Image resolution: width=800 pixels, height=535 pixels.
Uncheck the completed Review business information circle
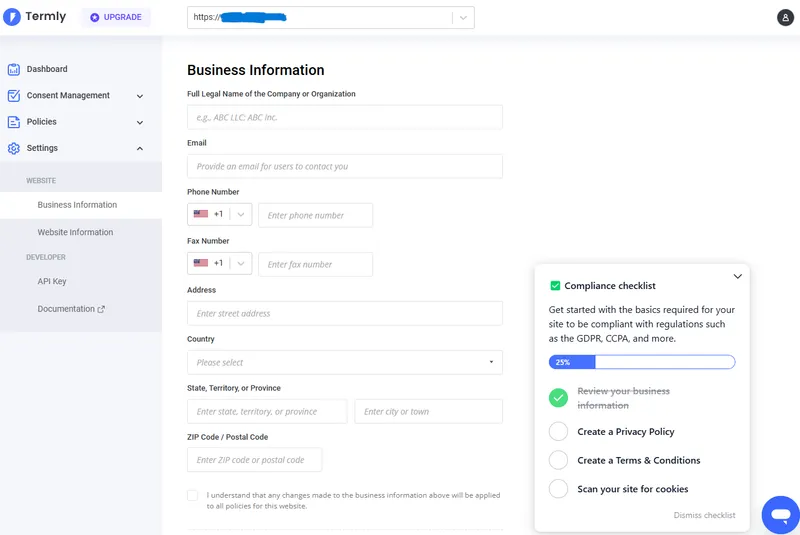tap(558, 398)
